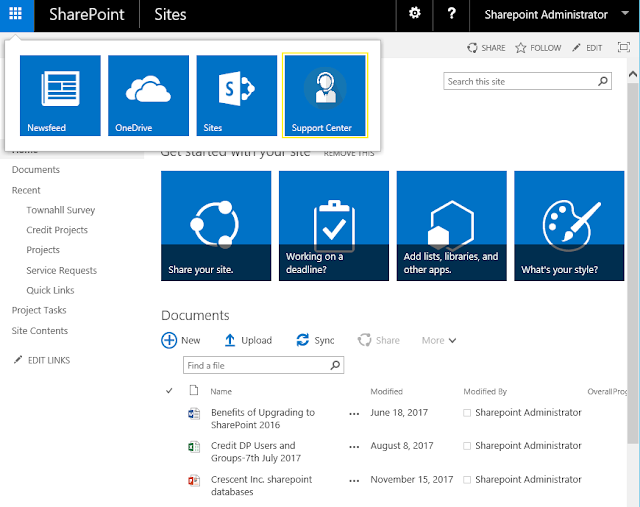The width and height of the screenshot is (640, 507).
Task: Click the SharePoint brand title
Action: (x=87, y=14)
